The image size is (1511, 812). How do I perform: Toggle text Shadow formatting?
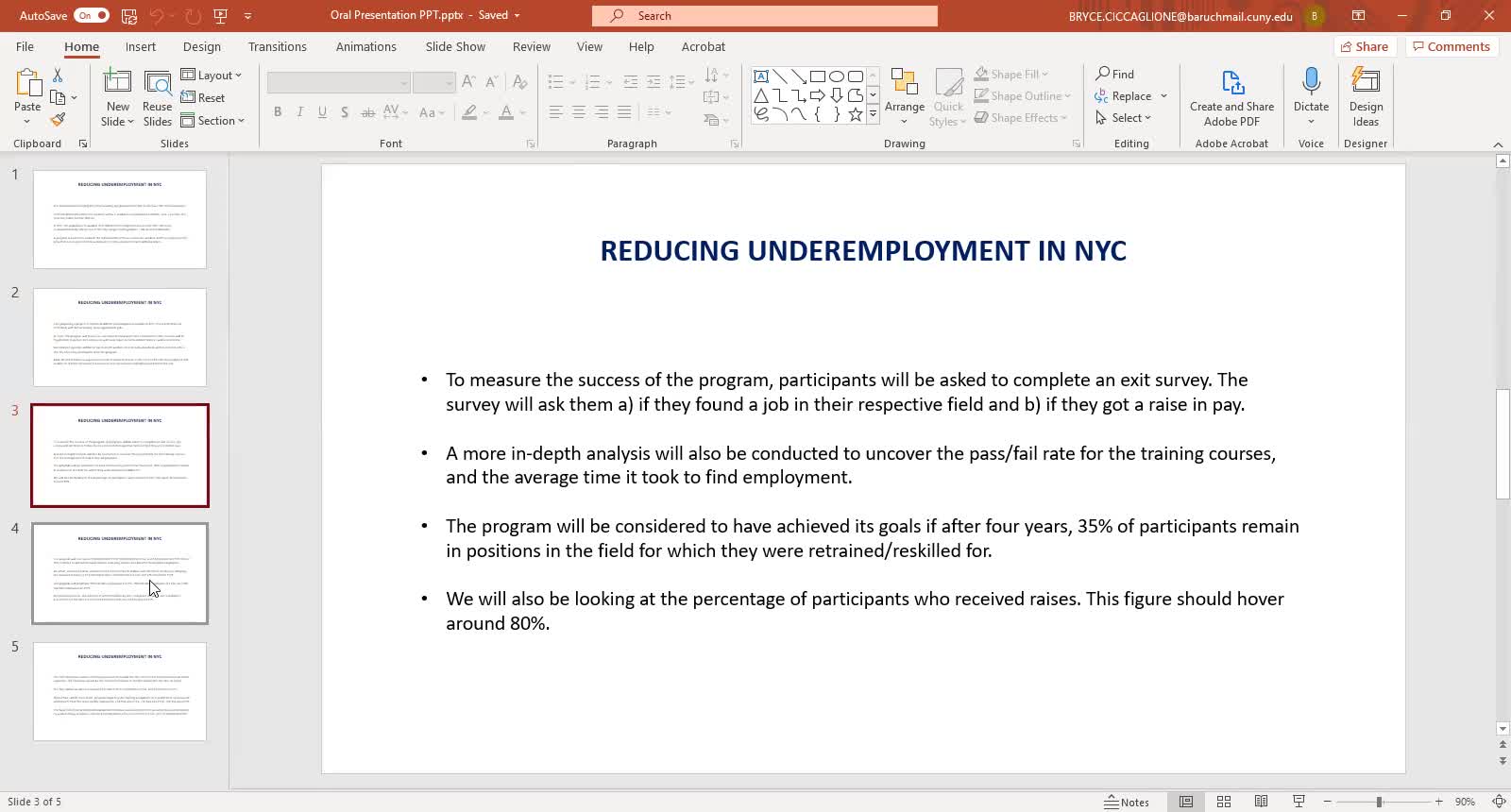[345, 112]
